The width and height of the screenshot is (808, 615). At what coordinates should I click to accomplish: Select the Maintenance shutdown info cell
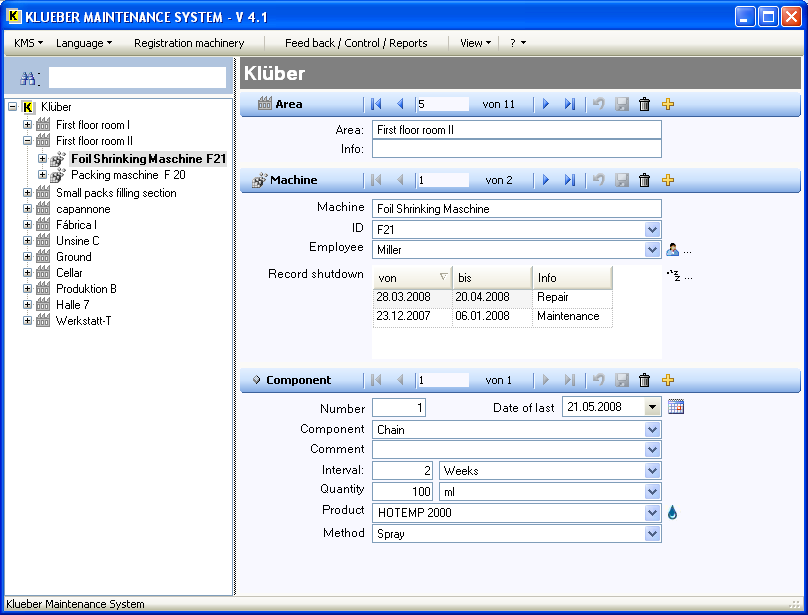tap(573, 317)
